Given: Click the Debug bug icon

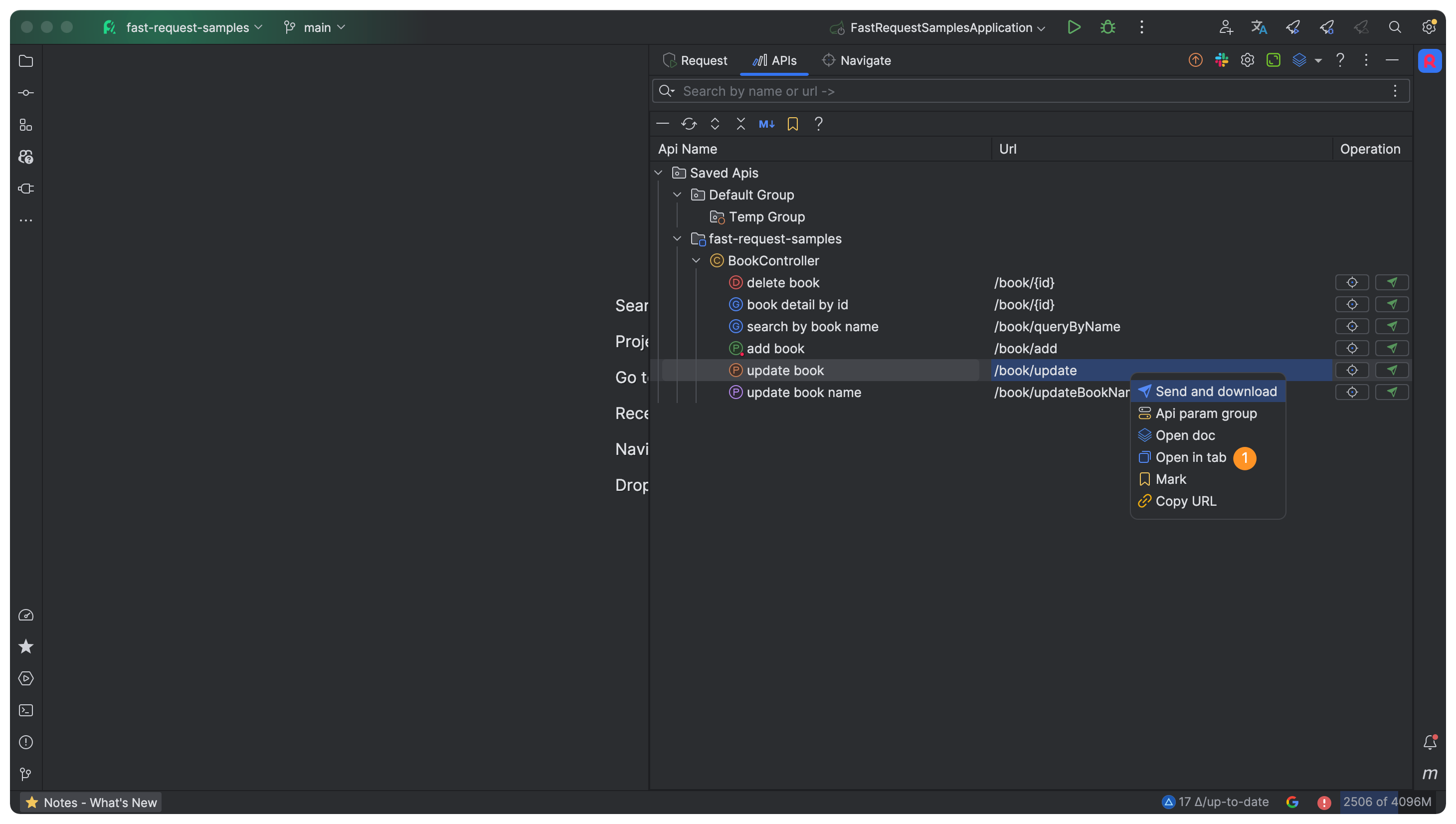Looking at the screenshot, I should pos(1107,27).
